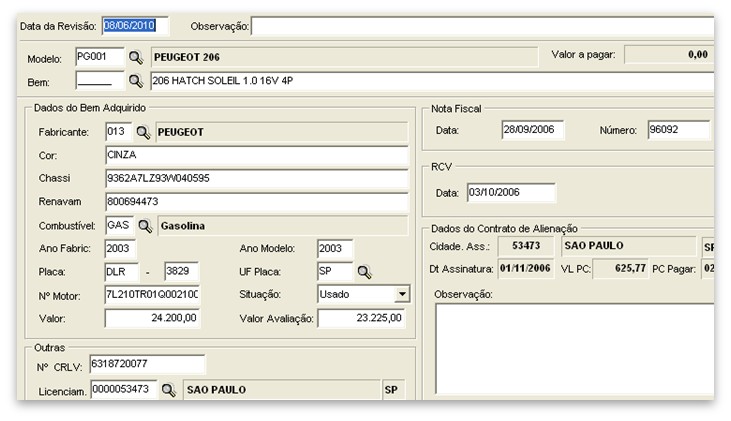Edit Placa digits 3829 field
The height and width of the screenshot is (421, 731).
coord(182,271)
